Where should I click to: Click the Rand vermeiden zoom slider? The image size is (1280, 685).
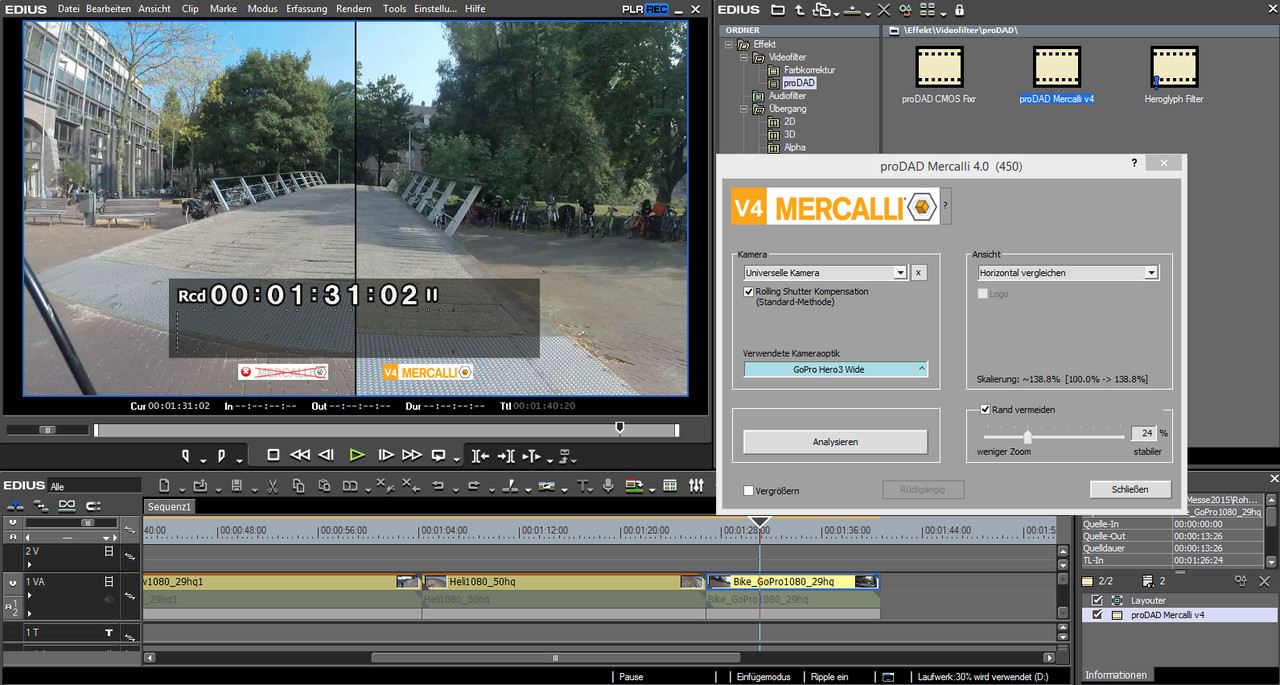tap(1055, 436)
